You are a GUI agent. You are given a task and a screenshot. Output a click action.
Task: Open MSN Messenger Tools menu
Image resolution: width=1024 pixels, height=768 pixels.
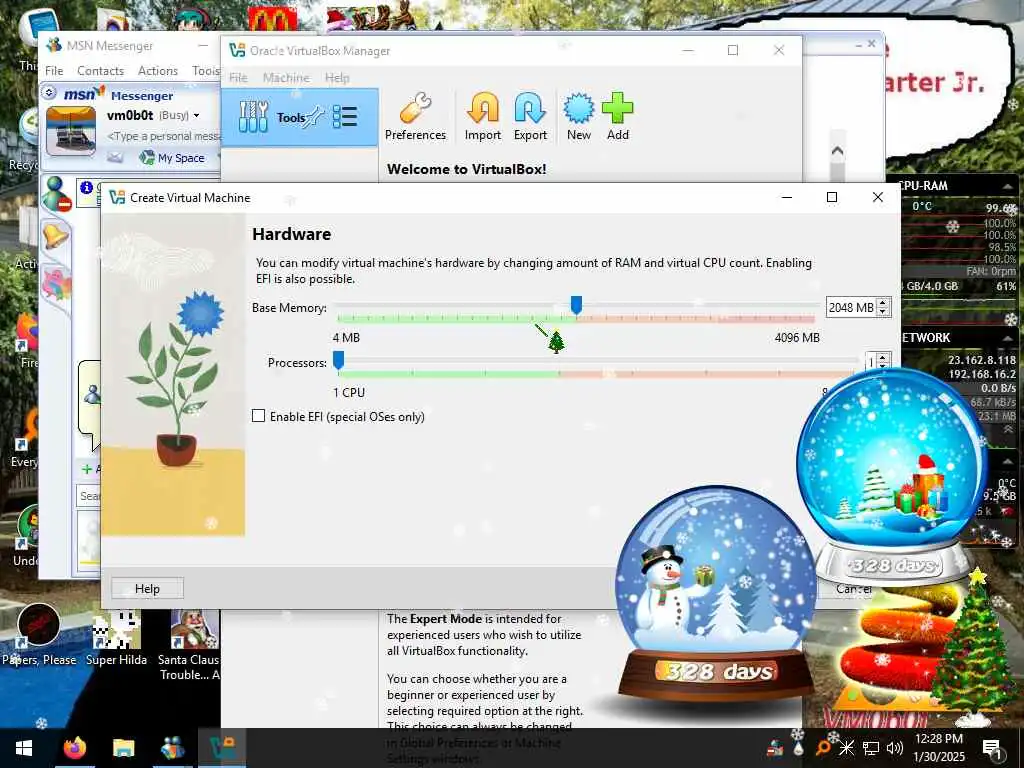206,71
